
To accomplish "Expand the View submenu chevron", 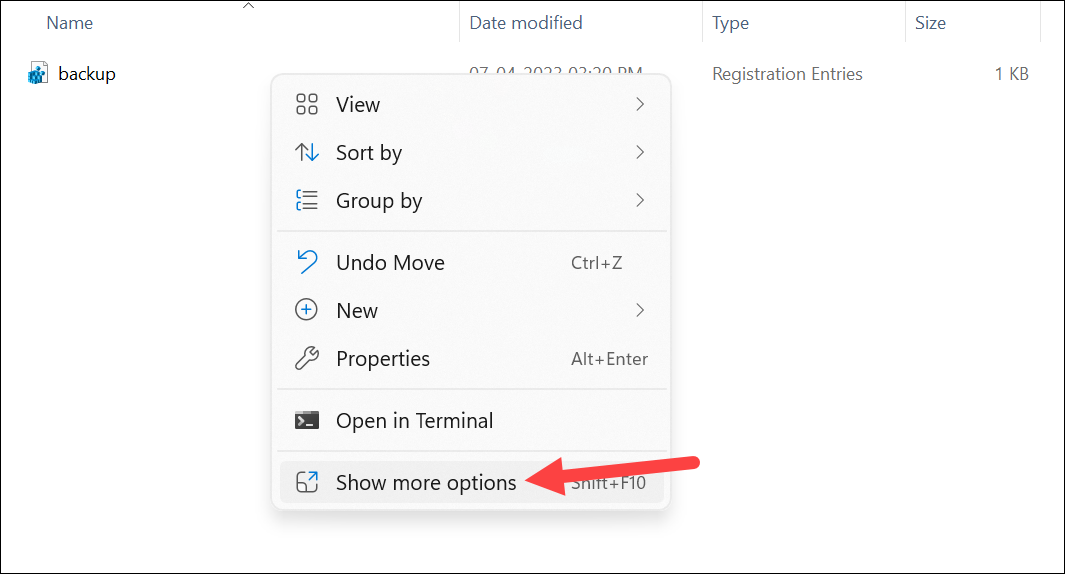I will click(640, 104).
